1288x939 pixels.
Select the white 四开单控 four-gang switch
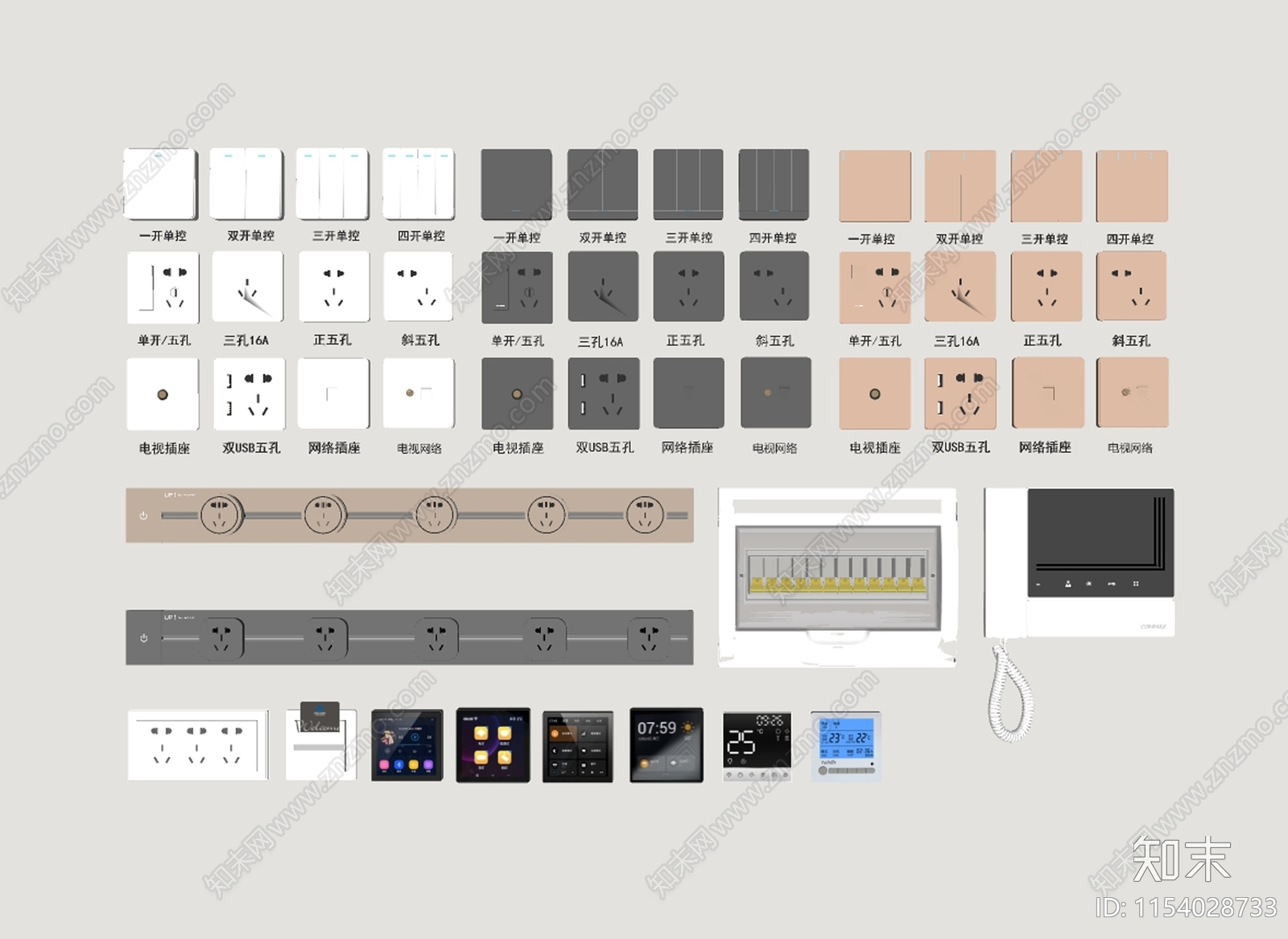419,184
